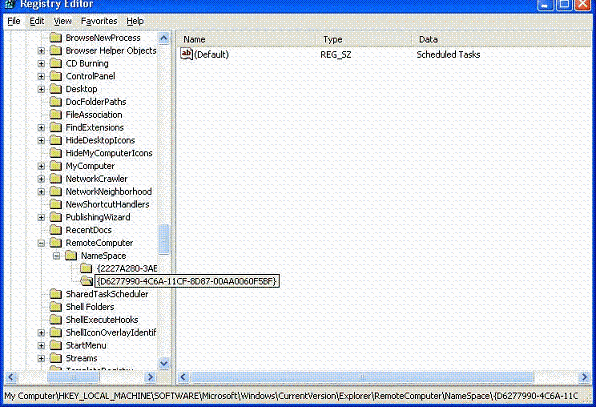Click the RecentDocs folder icon

coord(56,230)
